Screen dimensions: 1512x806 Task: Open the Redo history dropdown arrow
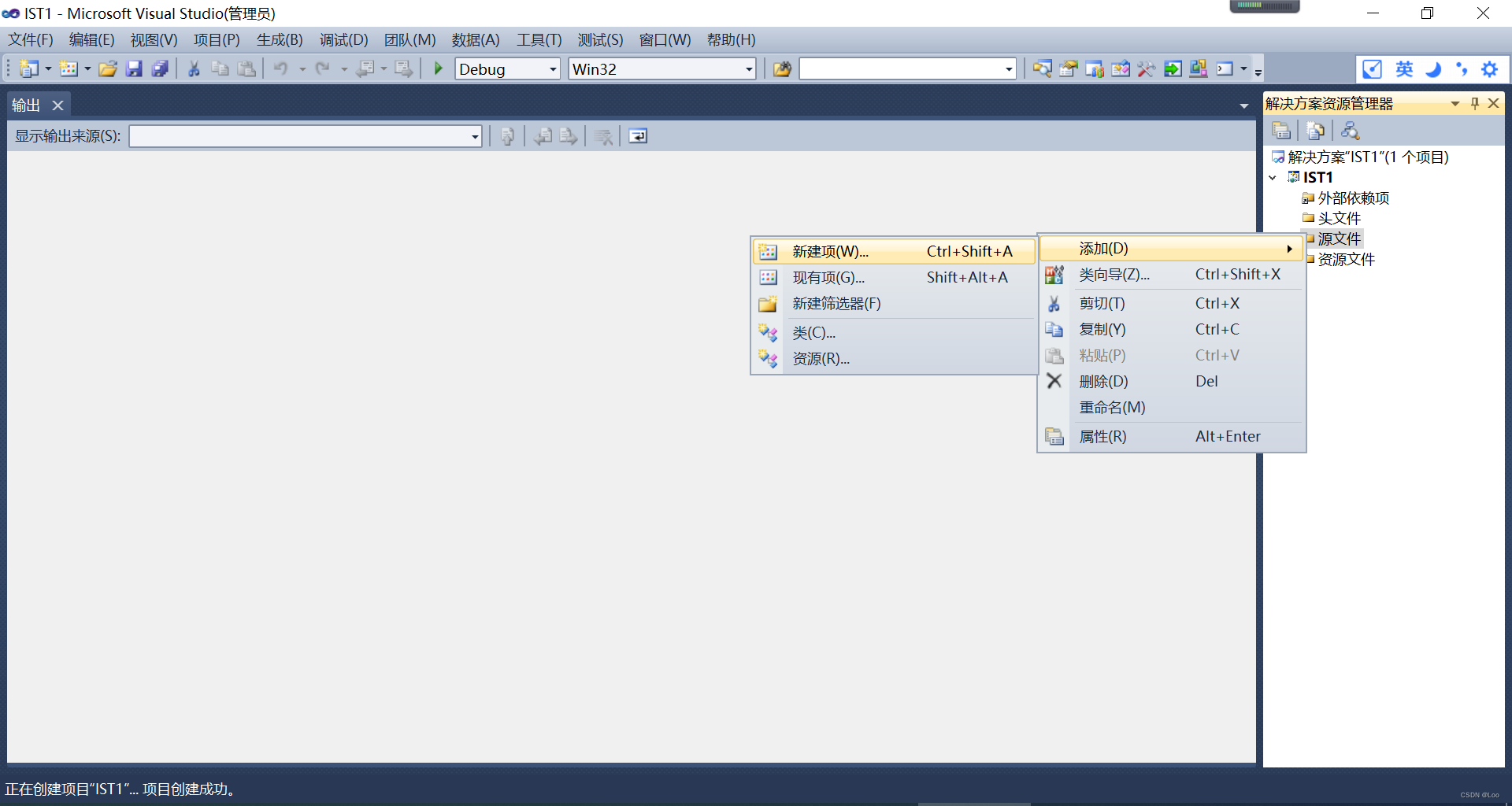344,69
